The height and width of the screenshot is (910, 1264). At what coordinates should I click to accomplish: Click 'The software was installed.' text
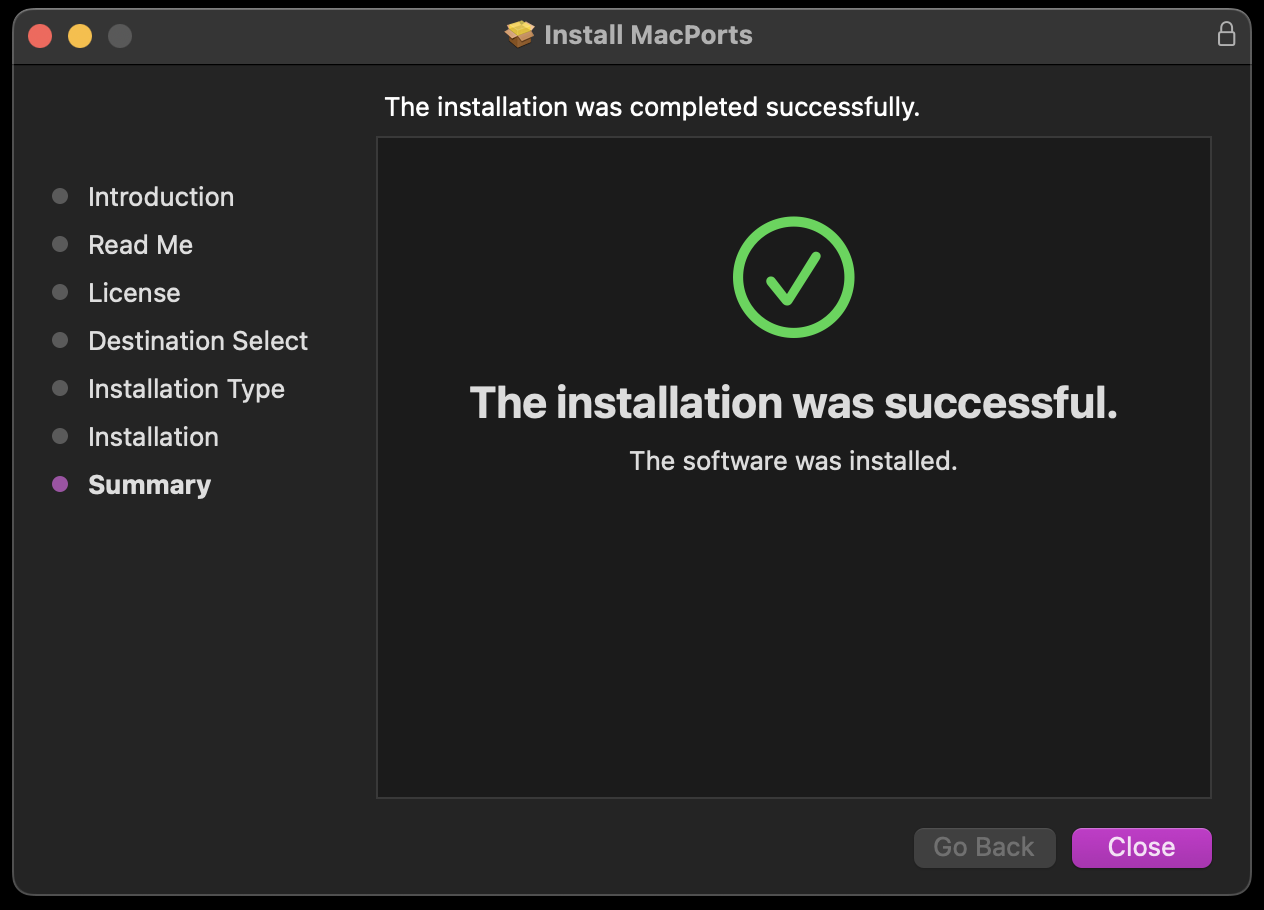tap(793, 461)
